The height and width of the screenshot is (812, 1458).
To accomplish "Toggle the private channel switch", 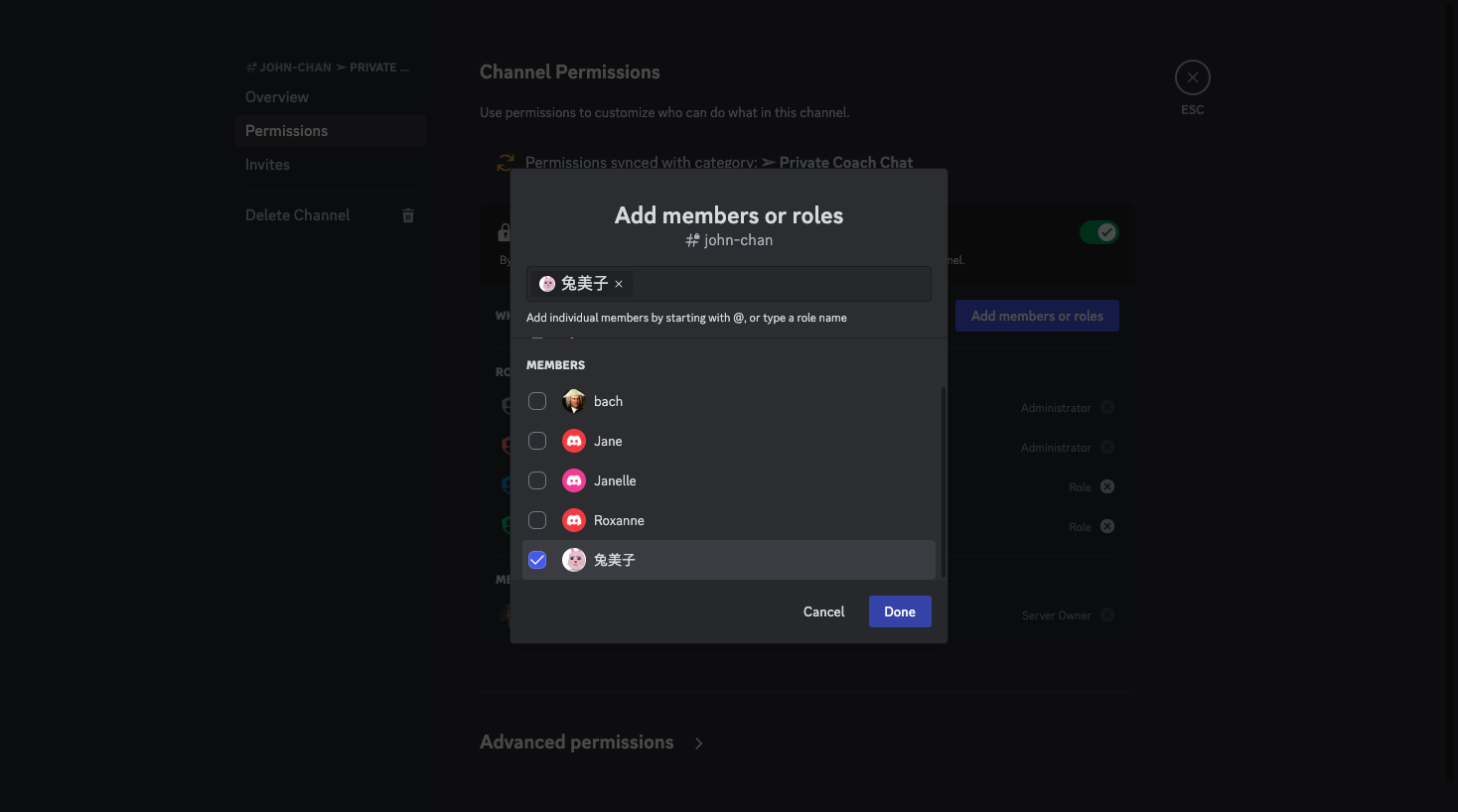I will pyautogui.click(x=1098, y=232).
